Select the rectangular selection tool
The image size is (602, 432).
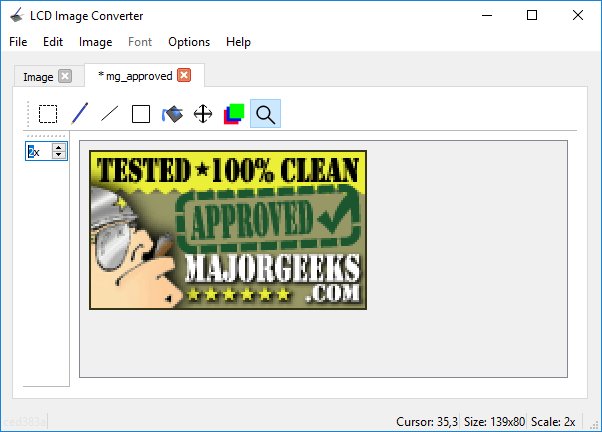pyautogui.click(x=48, y=114)
